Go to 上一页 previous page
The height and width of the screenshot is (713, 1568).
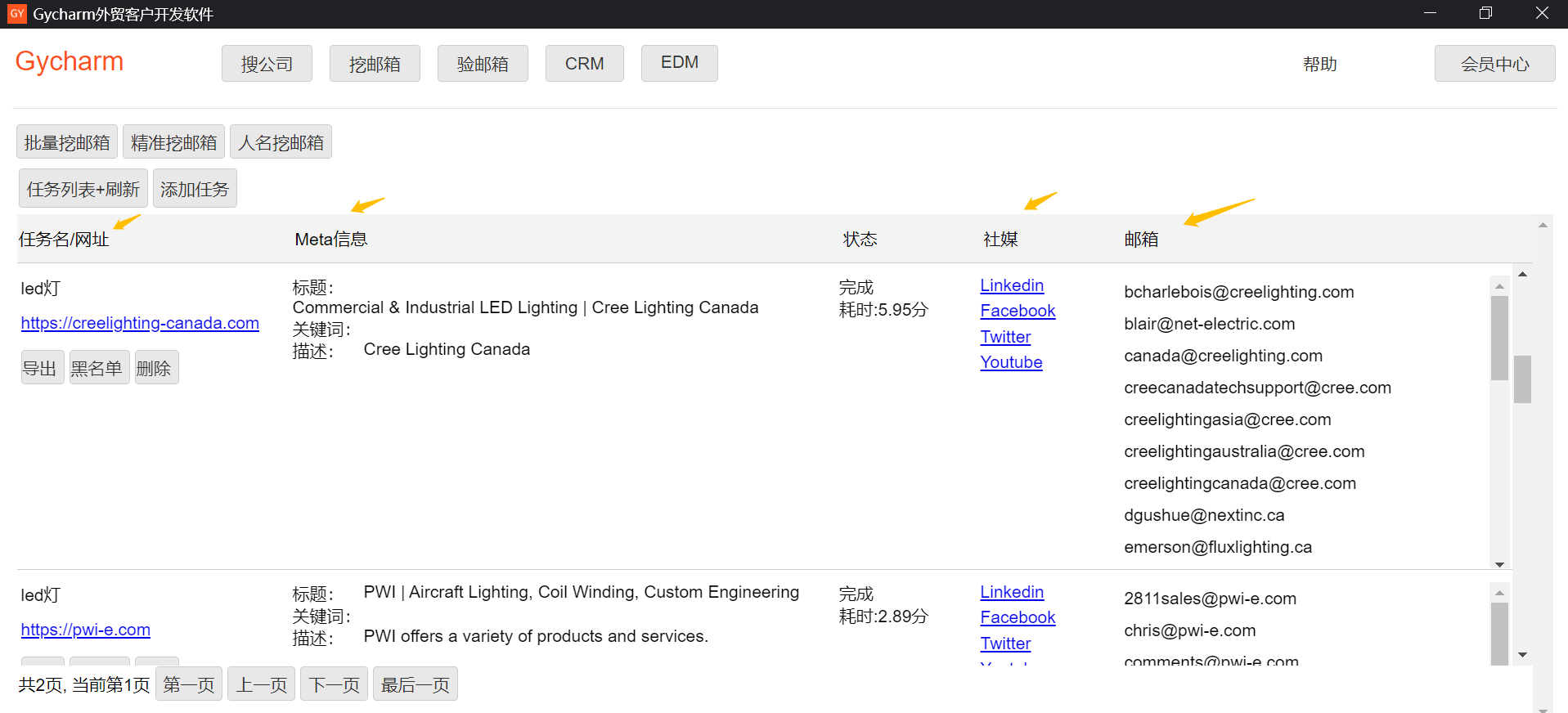pos(262,684)
